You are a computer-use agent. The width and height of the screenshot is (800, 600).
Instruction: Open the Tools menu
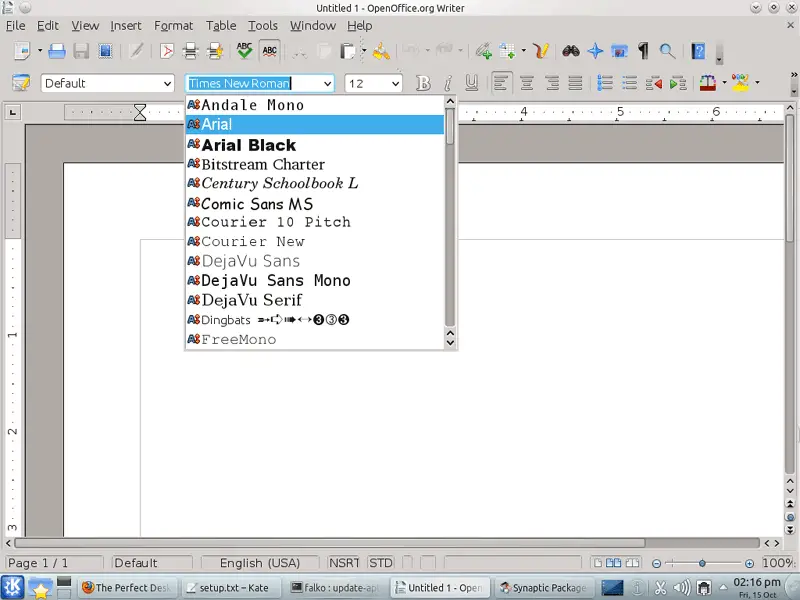(x=263, y=26)
